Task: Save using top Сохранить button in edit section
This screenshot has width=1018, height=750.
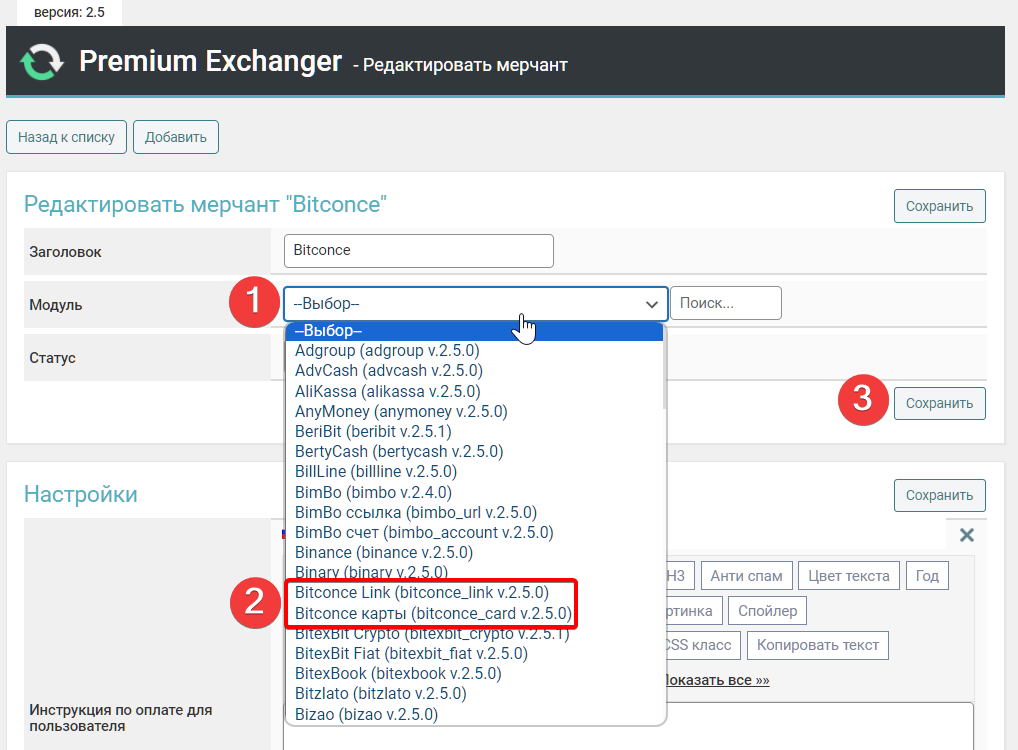Action: [x=939, y=206]
